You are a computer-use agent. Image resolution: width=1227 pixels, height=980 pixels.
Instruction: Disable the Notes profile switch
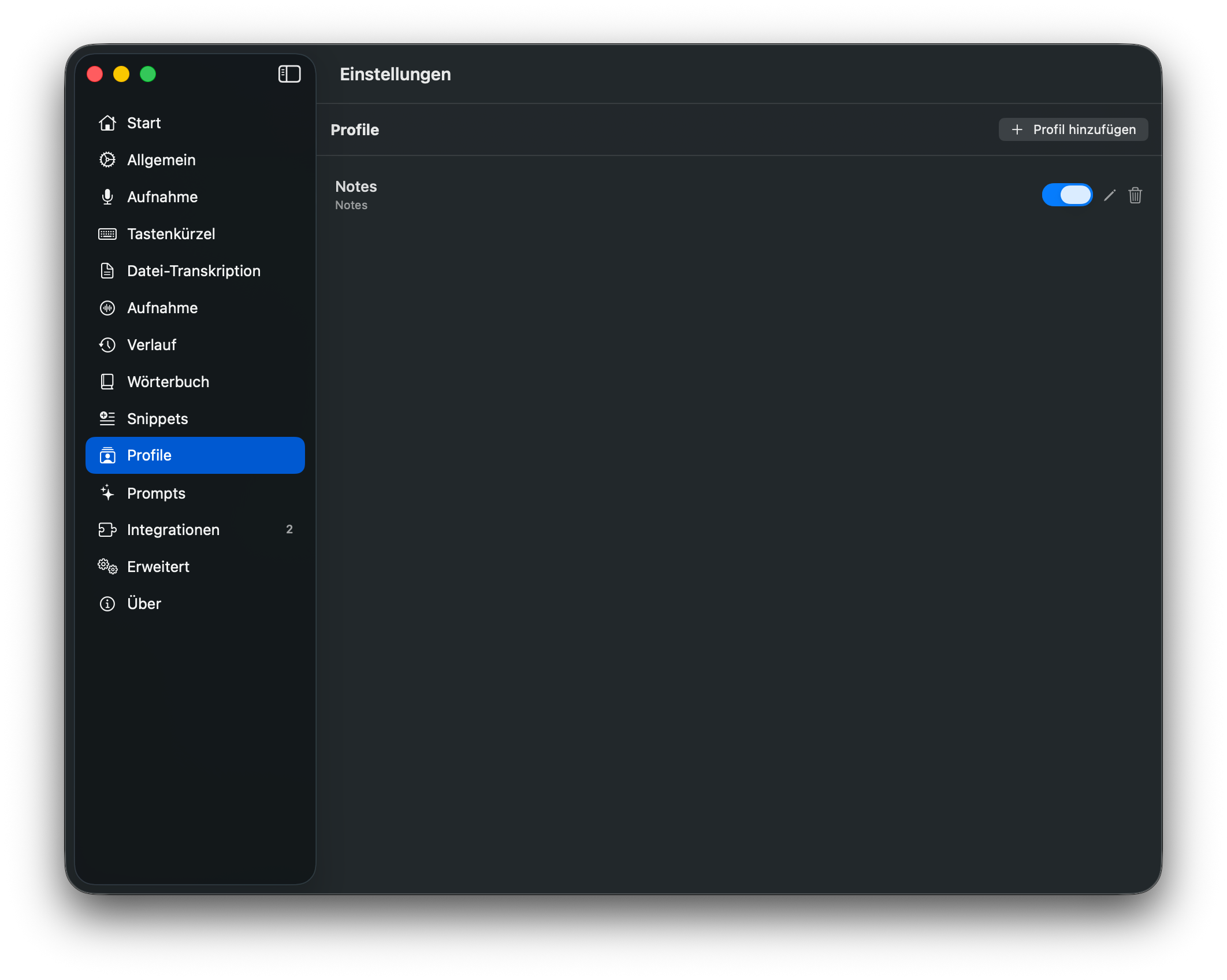click(x=1066, y=195)
